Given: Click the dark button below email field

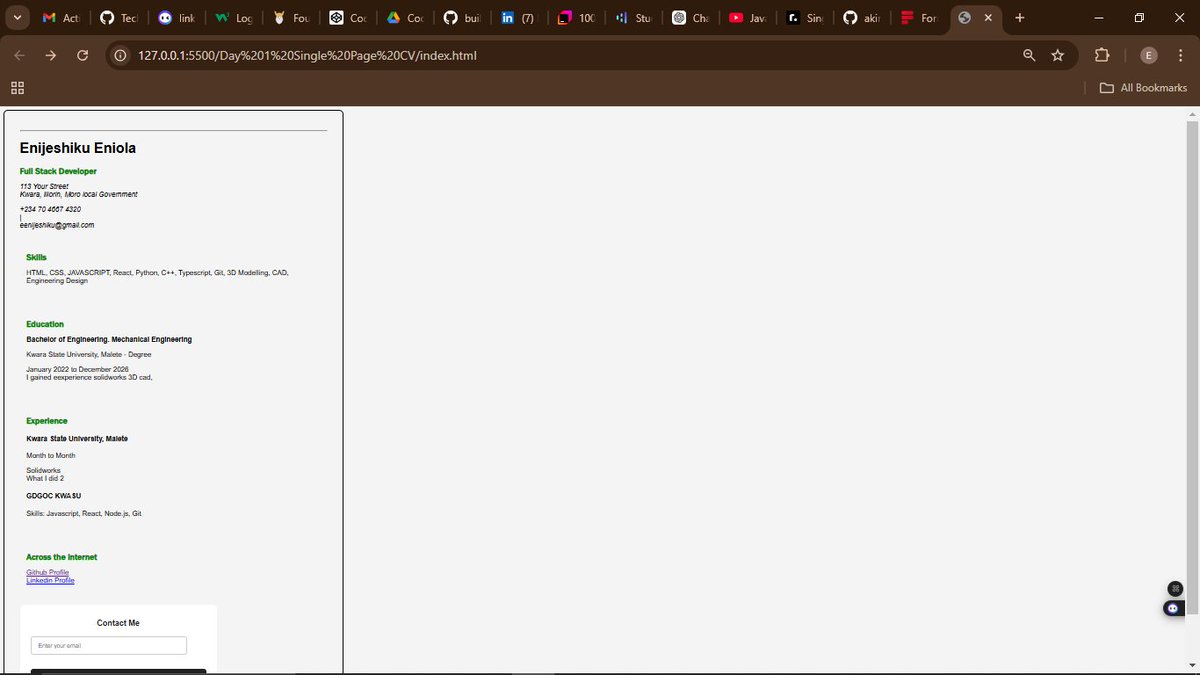Looking at the screenshot, I should pyautogui.click(x=118, y=672).
